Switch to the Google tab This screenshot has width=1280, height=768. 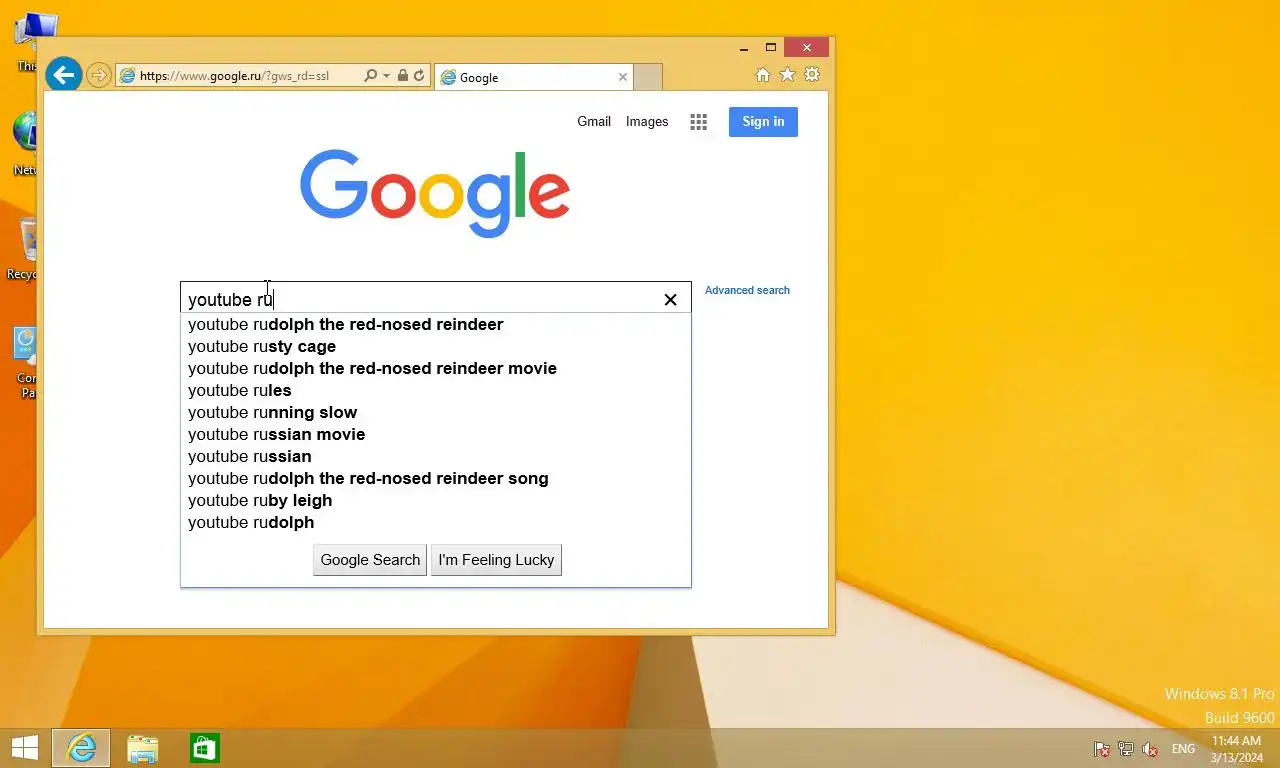click(x=535, y=77)
